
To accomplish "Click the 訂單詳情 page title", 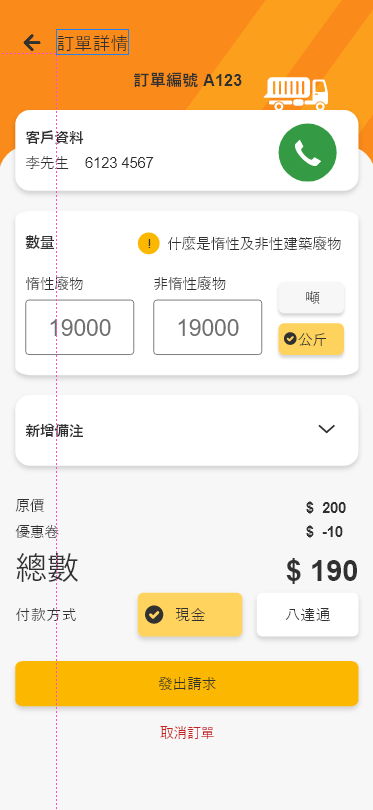I will point(92,42).
